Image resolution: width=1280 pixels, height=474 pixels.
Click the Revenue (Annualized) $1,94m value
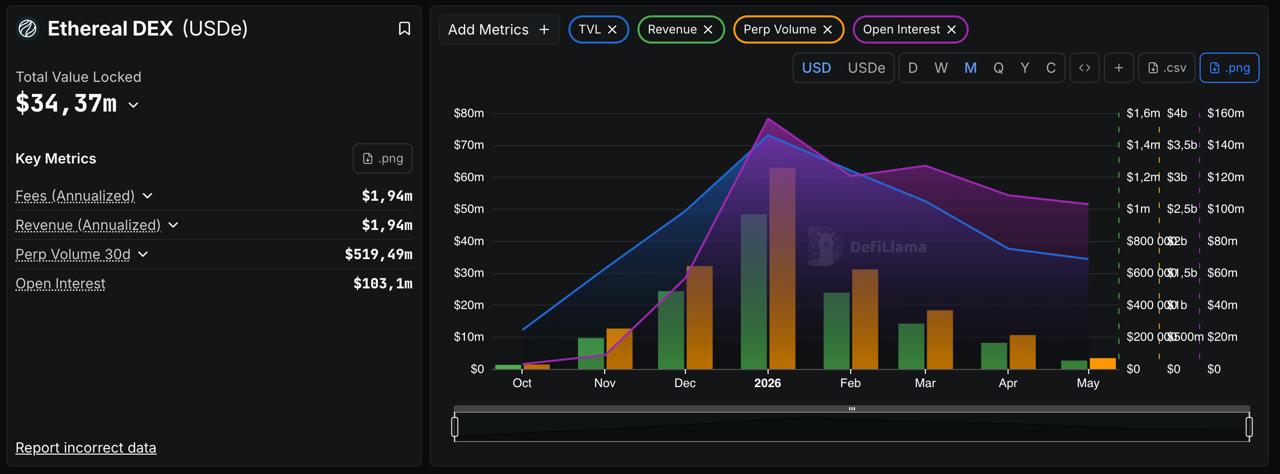pos(387,225)
